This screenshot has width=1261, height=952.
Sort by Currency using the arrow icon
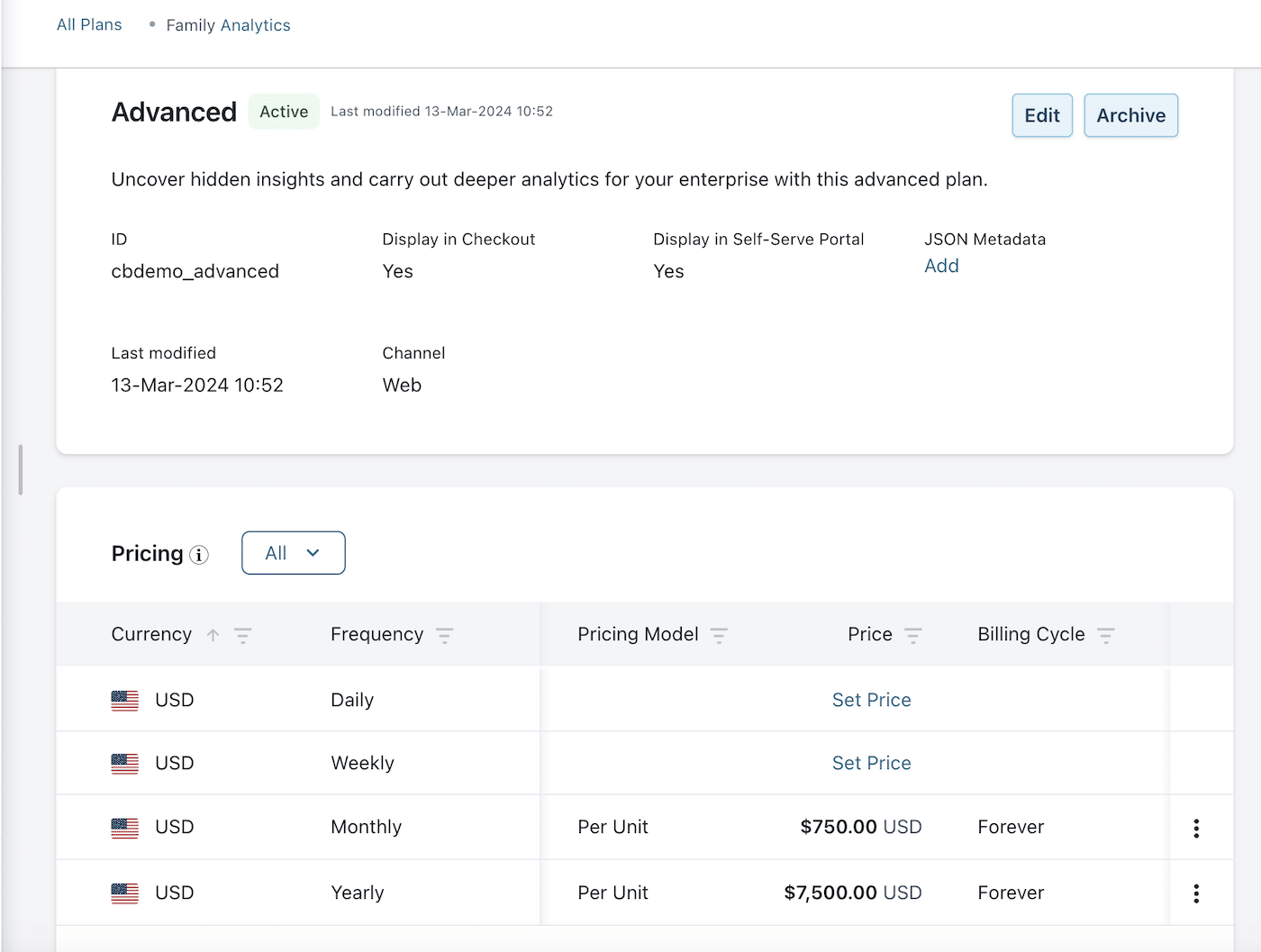tap(213, 635)
